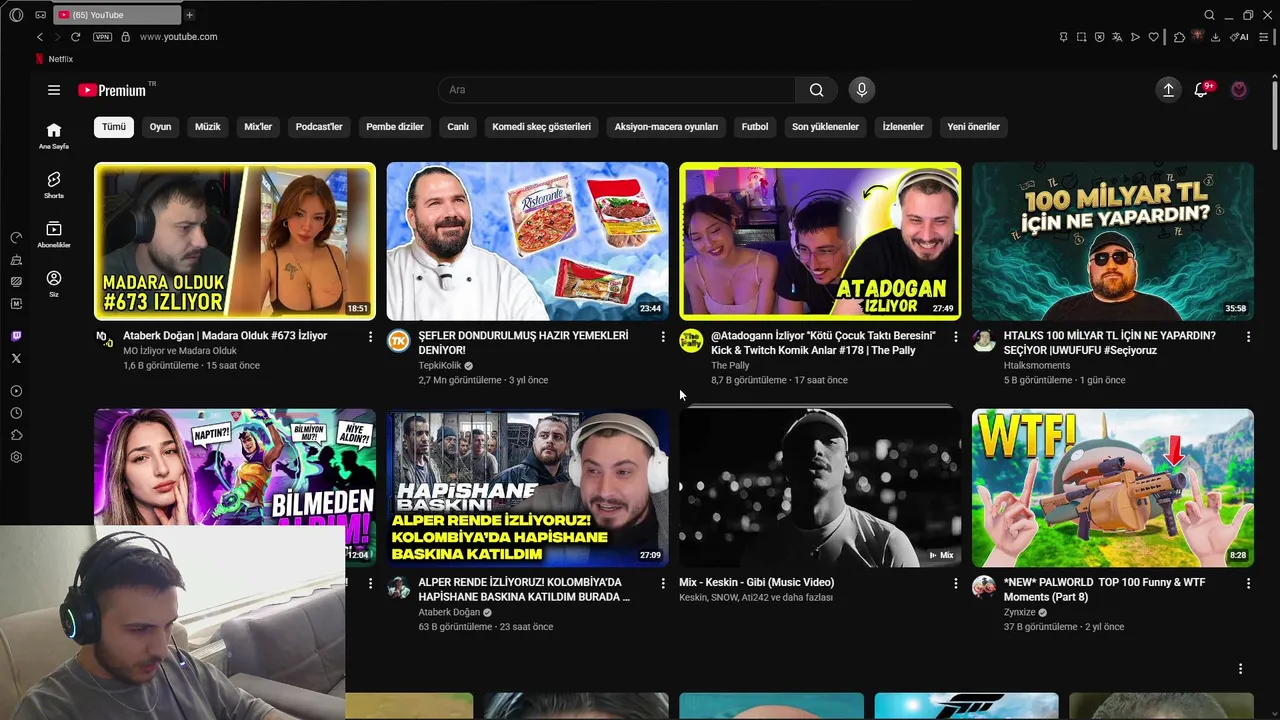Viewport: 1280px width, 720px height.
Task: Open X in the Opera sidebar
Action: click(x=16, y=358)
